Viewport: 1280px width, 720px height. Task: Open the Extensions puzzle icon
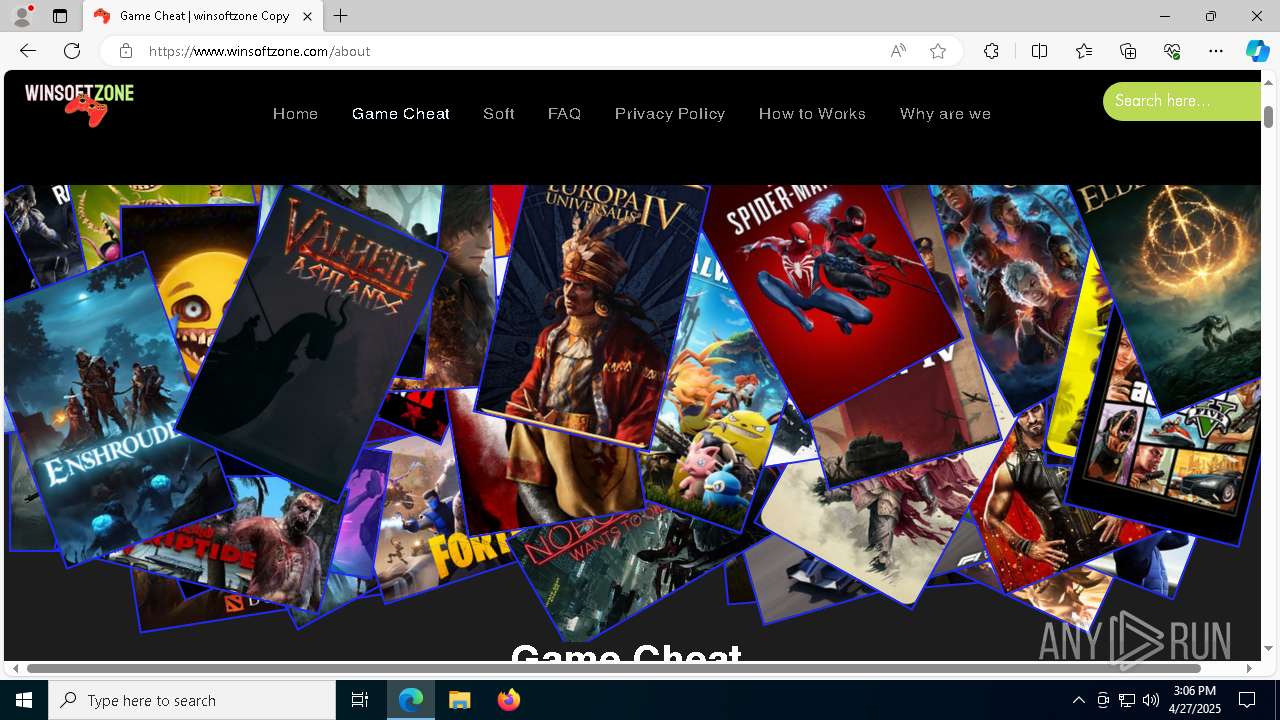991,51
